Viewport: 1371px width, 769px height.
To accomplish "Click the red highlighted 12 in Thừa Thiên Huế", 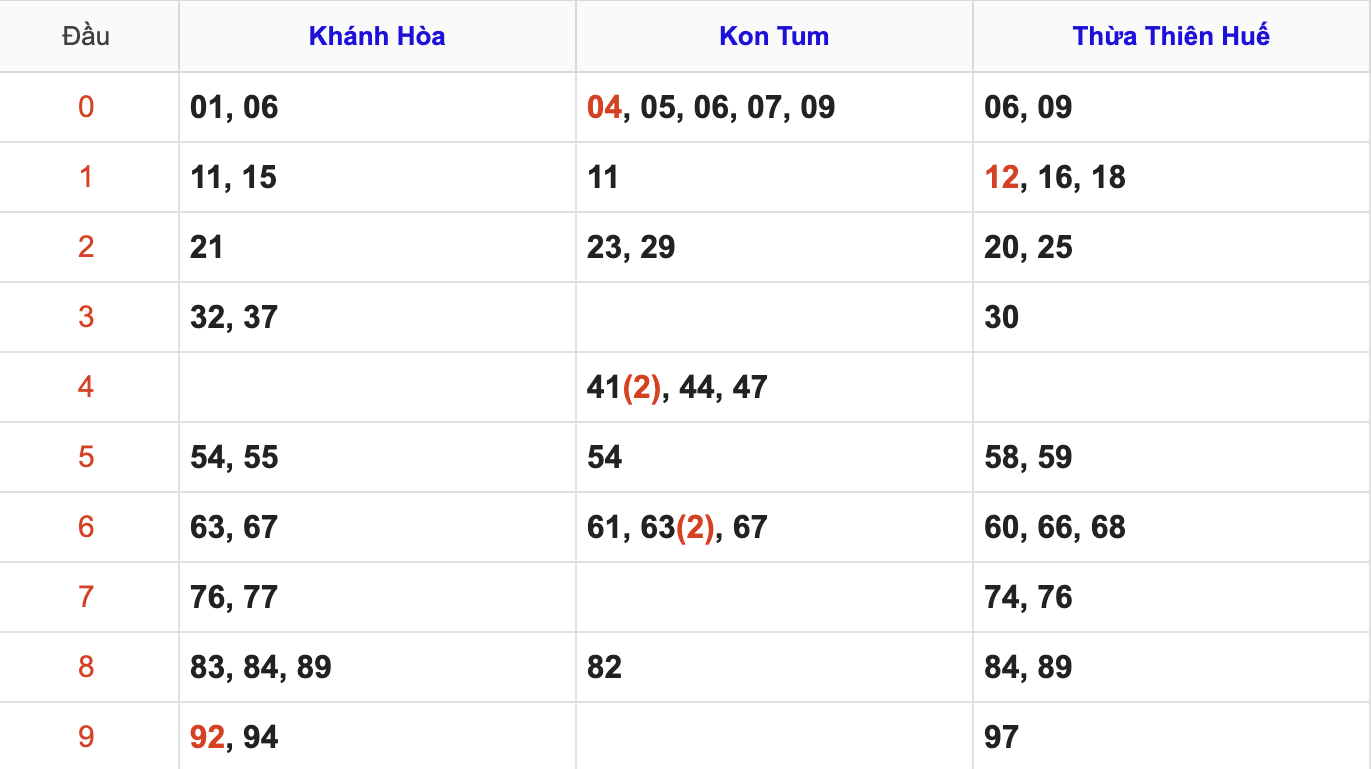I will coord(1001,177).
